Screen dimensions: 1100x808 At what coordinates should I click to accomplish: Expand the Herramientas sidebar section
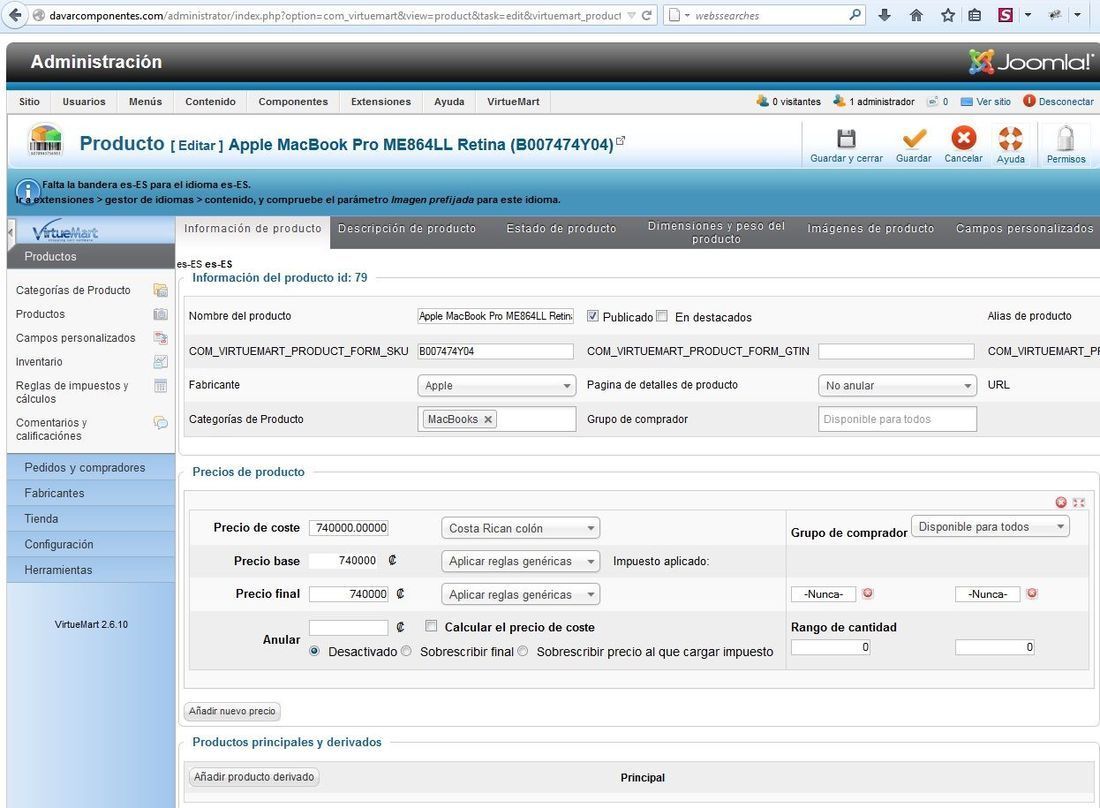(91, 570)
